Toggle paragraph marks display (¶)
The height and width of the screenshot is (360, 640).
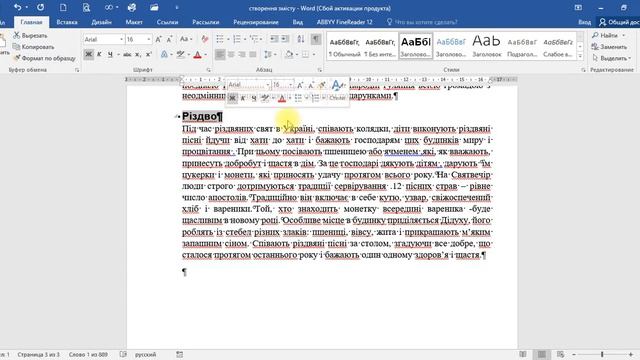(x=316, y=39)
